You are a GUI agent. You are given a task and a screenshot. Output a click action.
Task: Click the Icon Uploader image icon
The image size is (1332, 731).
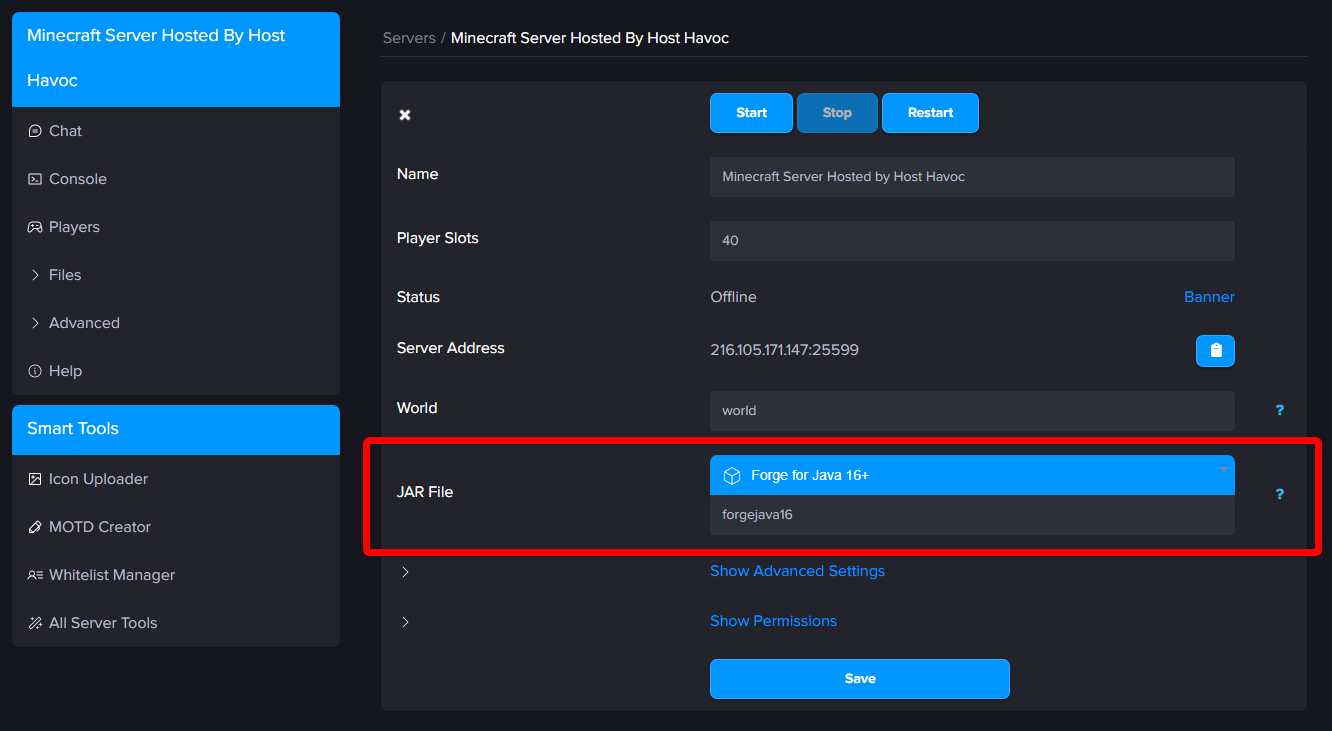coord(35,479)
